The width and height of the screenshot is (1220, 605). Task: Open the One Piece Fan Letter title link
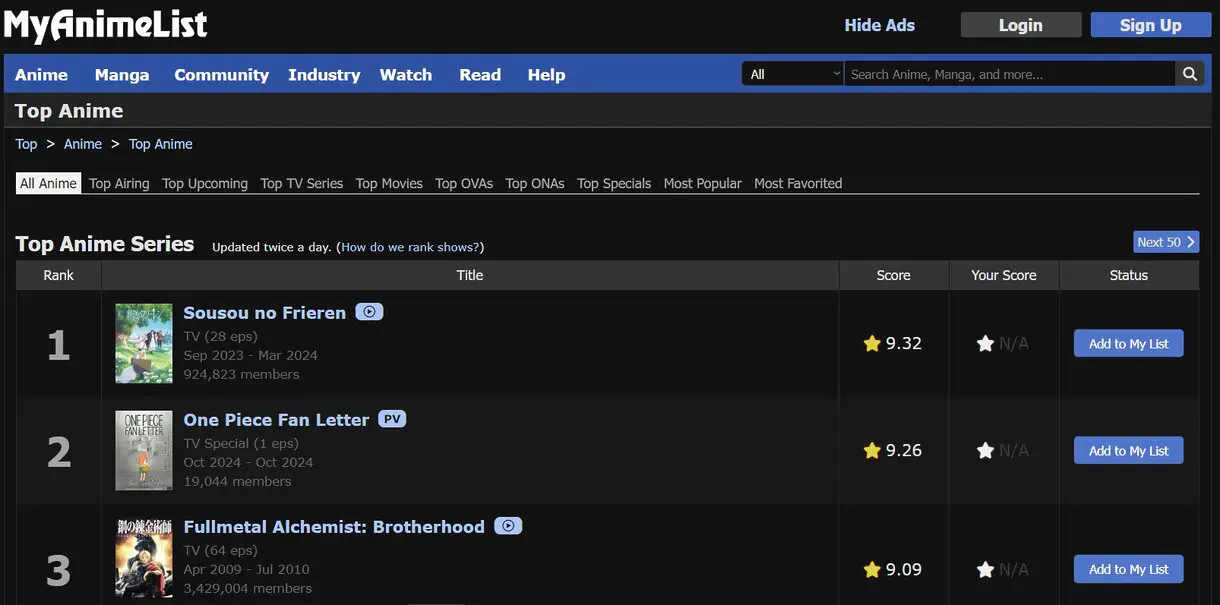click(x=276, y=419)
